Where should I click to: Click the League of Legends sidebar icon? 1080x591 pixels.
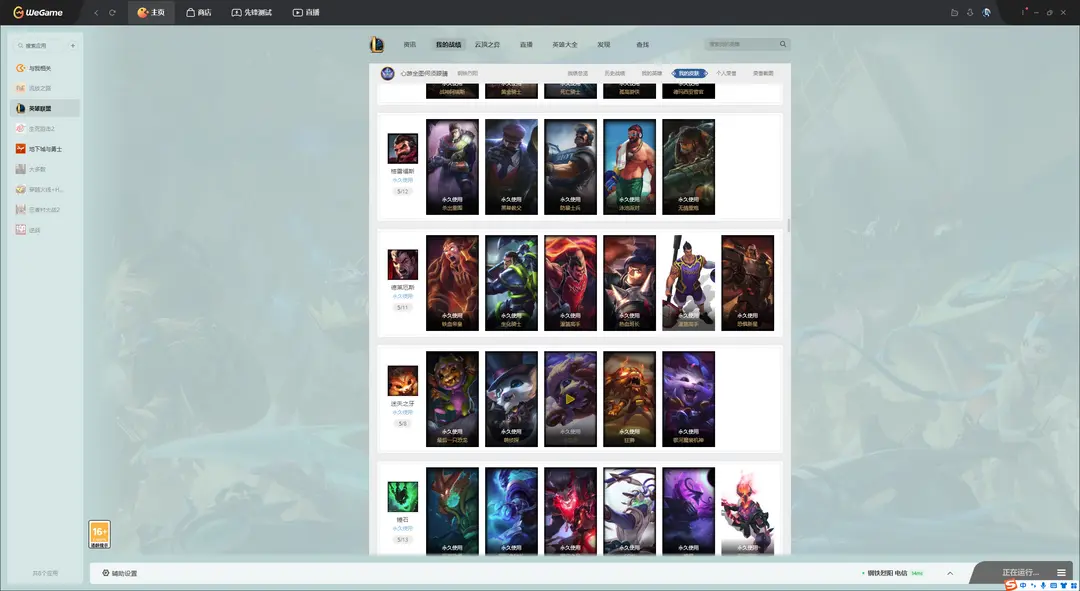pyautogui.click(x=21, y=108)
